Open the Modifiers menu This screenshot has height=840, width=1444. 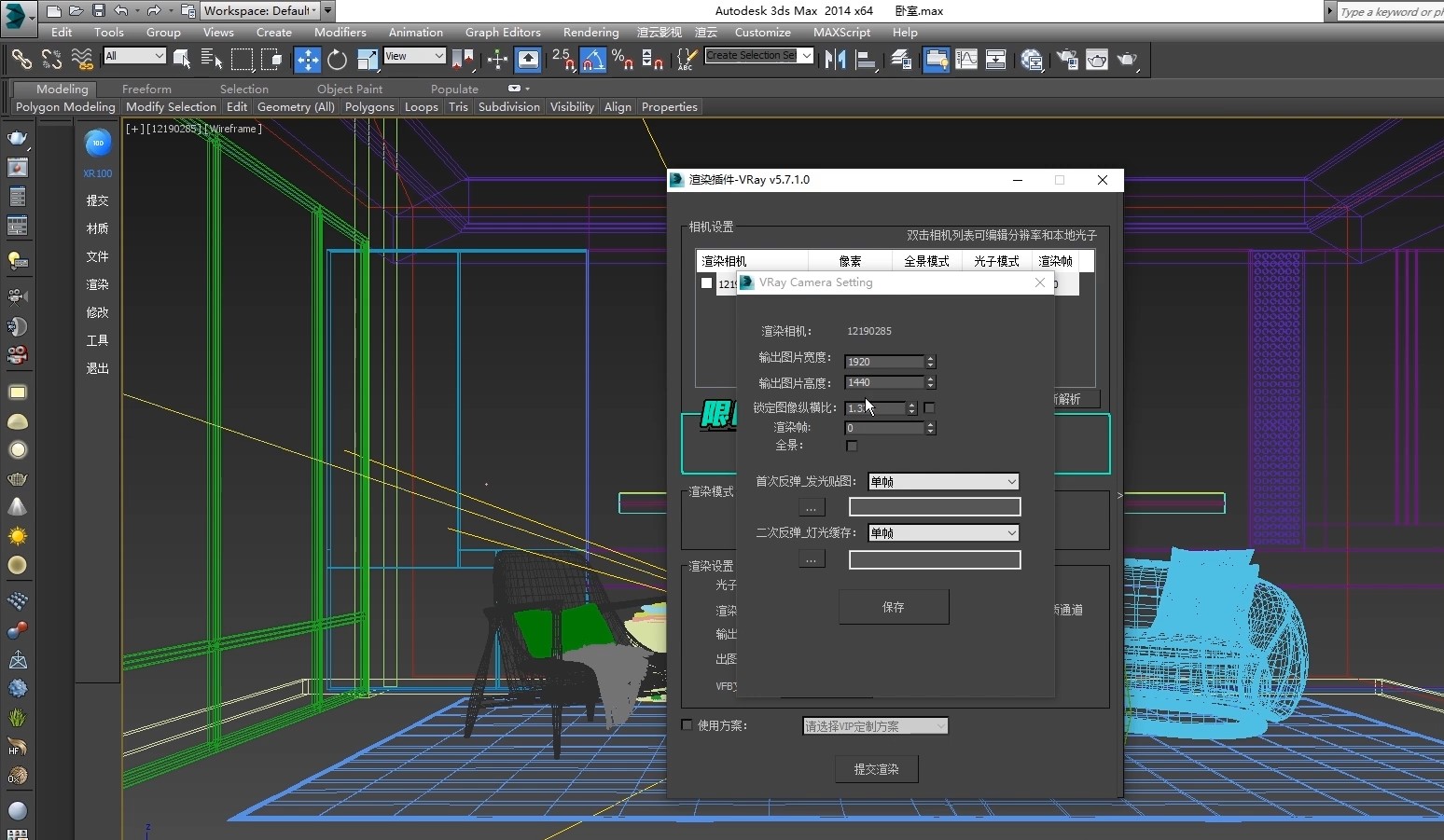click(340, 32)
